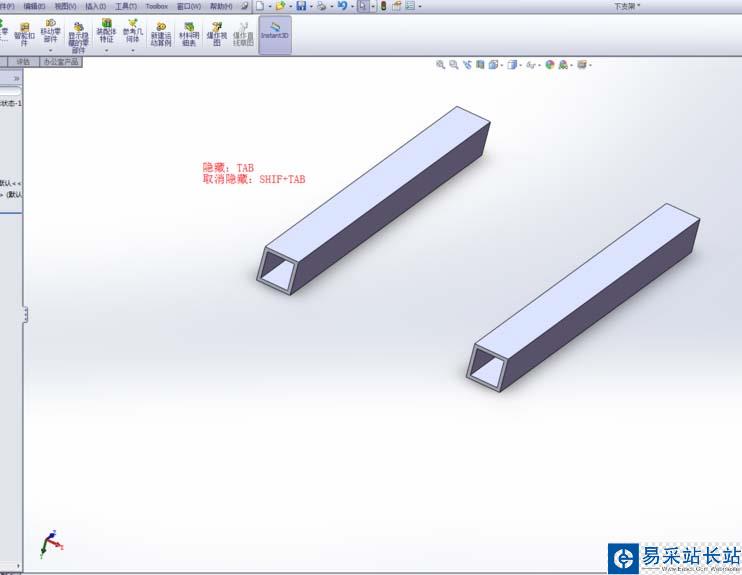Screen dimensions: 742x575
Task: Toggle the Instant3D button
Action: pyautogui.click(x=275, y=35)
